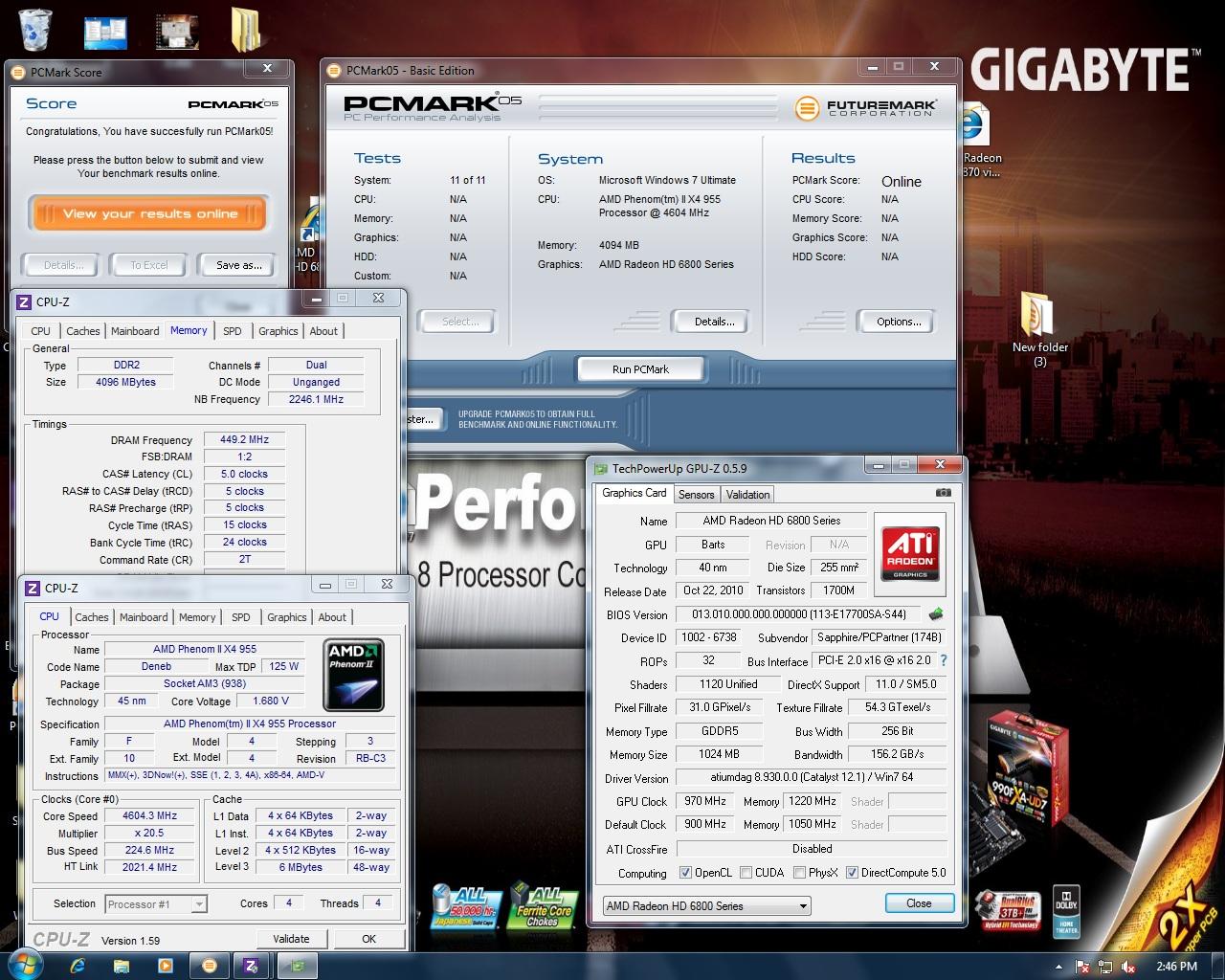Viewport: 1225px width, 980px height.
Task: Click the GPU Clock value 970 MHz
Action: click(x=705, y=801)
